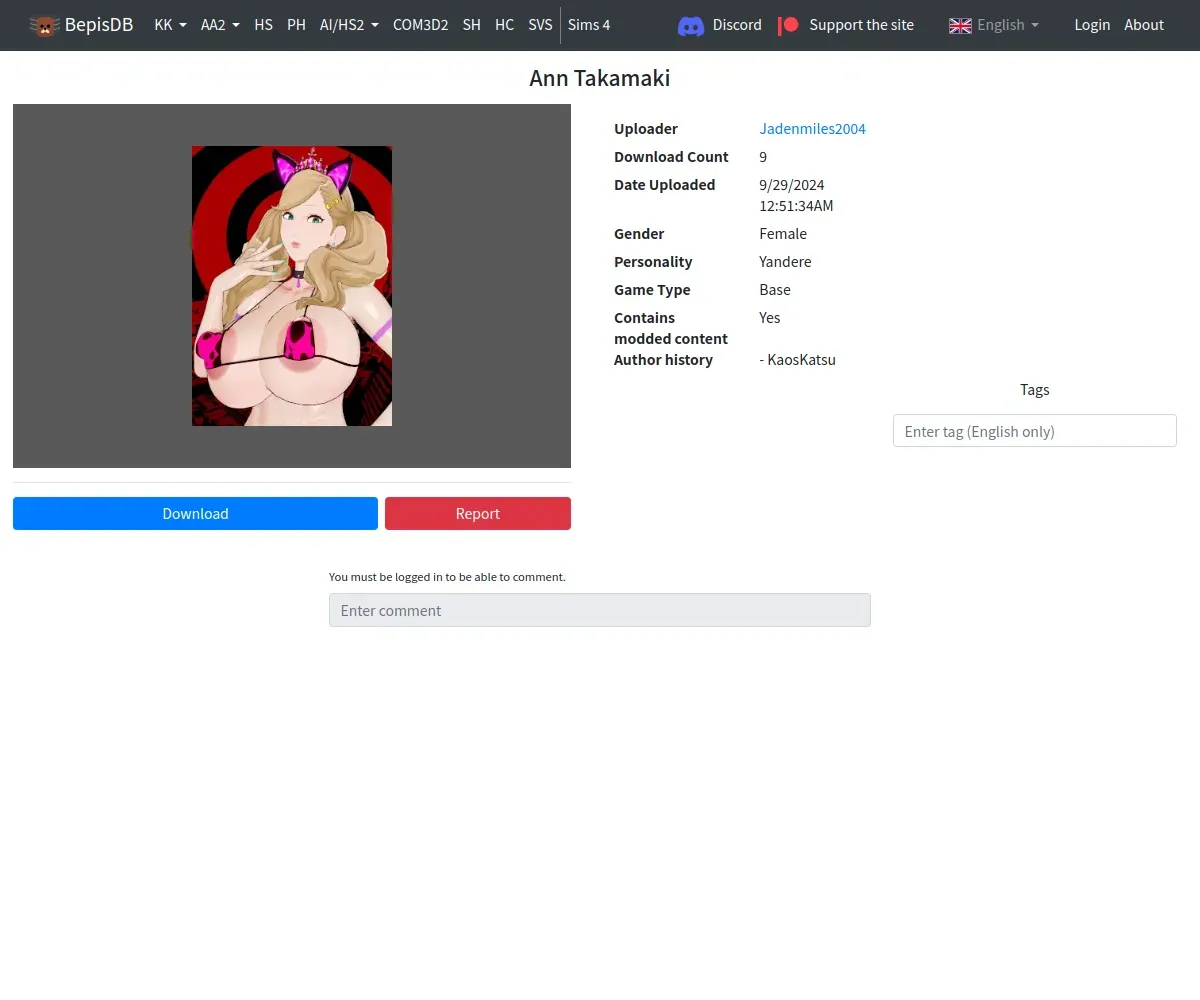Viewport: 1200px width, 1000px height.
Task: Open the About page
Action: (1144, 25)
